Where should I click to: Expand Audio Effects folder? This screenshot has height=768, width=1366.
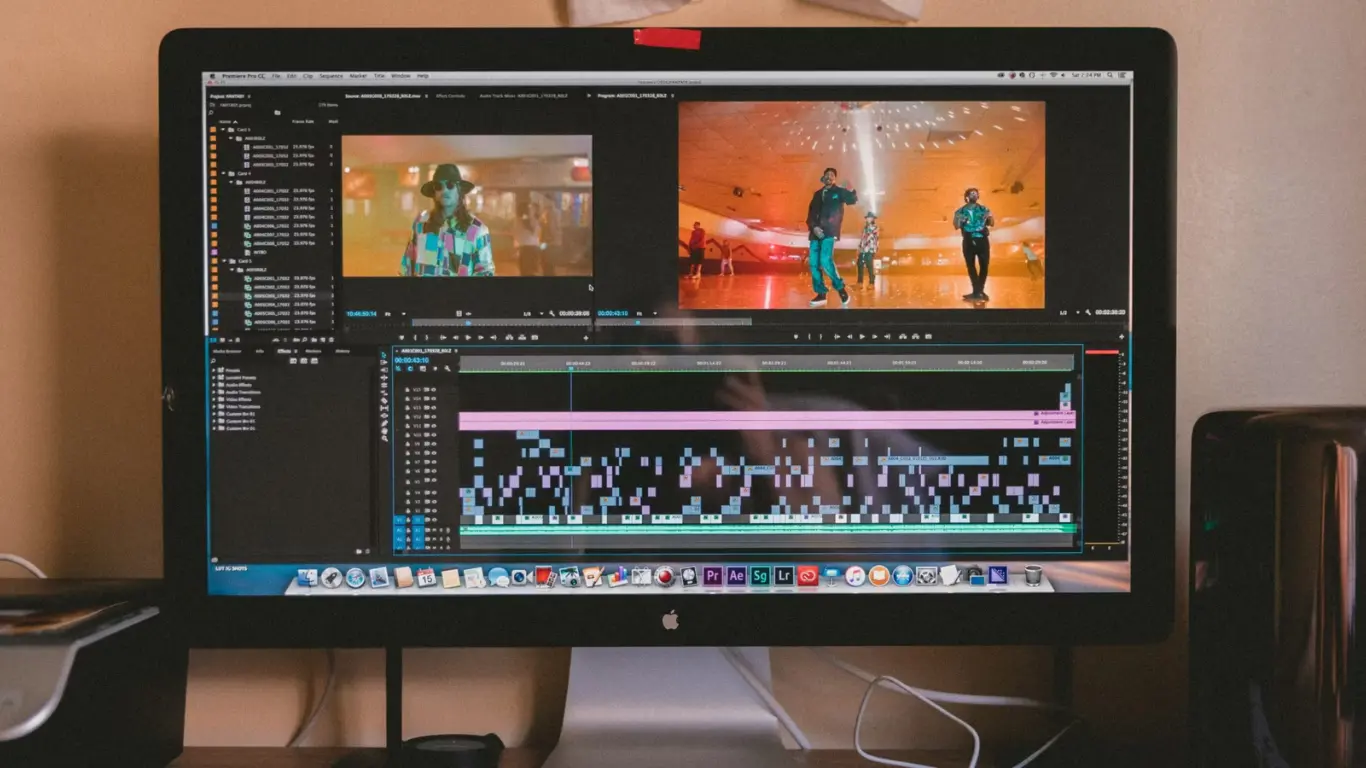(214, 385)
